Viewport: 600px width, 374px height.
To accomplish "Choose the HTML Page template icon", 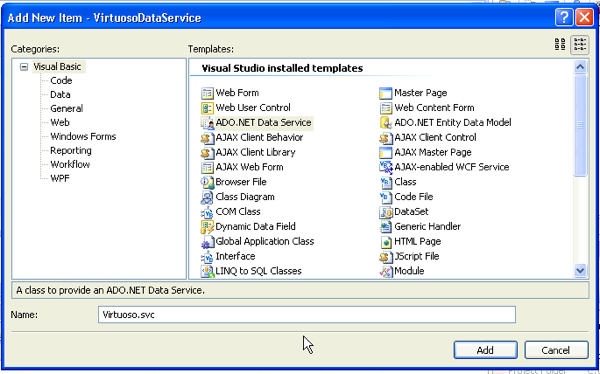I will click(386, 242).
